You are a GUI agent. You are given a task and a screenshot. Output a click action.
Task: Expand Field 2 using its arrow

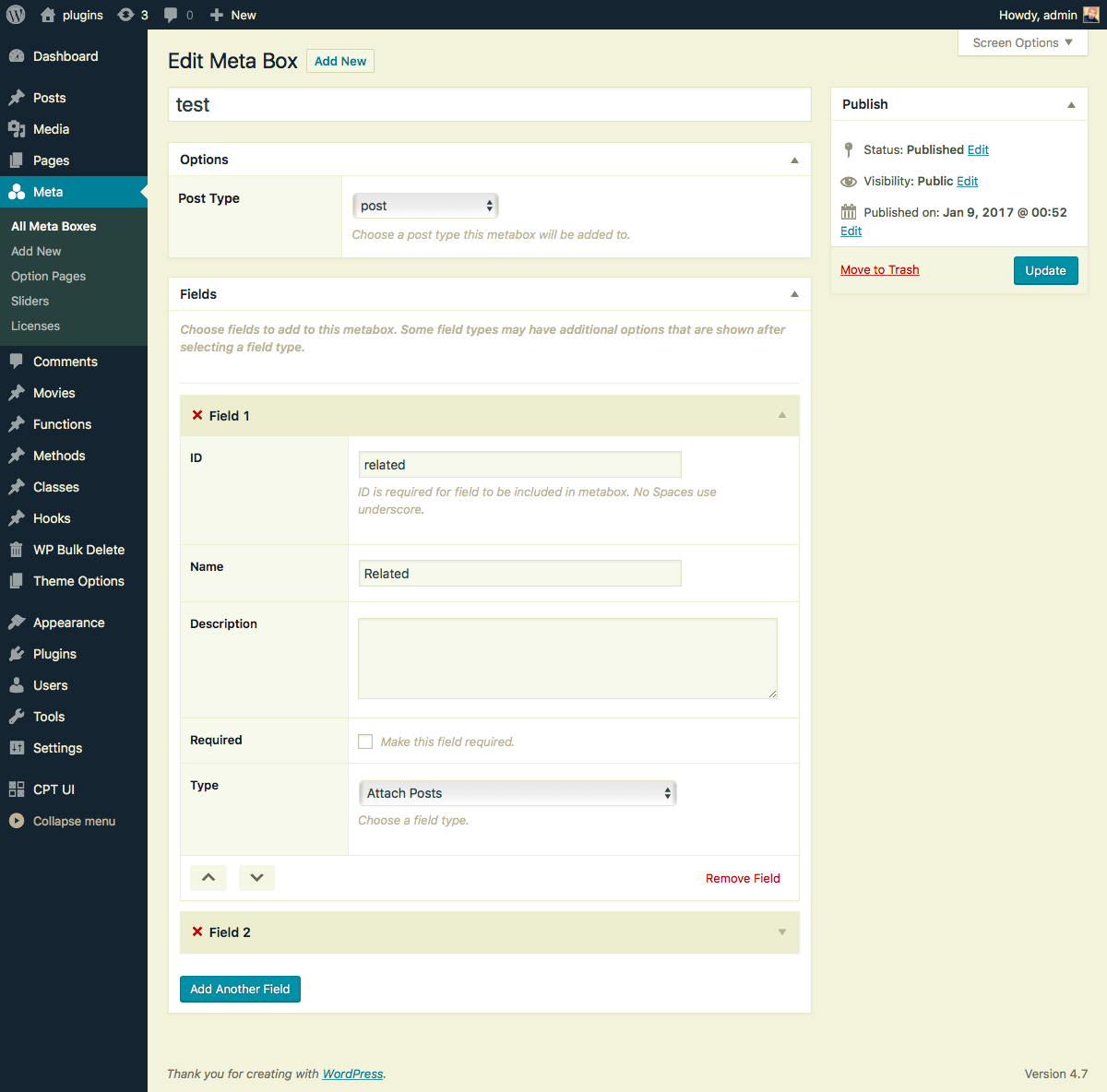click(782, 932)
